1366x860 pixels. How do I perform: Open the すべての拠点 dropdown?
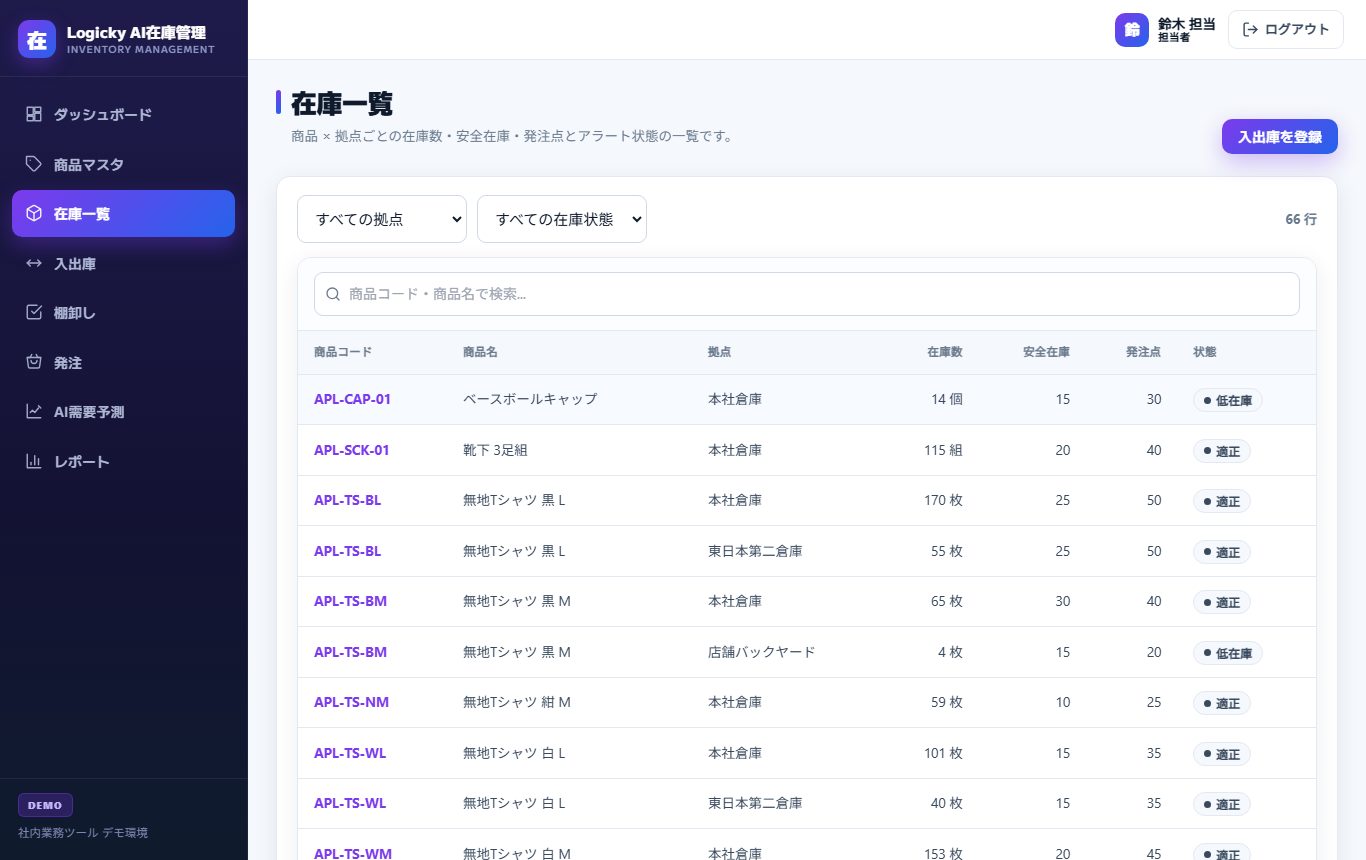[x=382, y=219]
